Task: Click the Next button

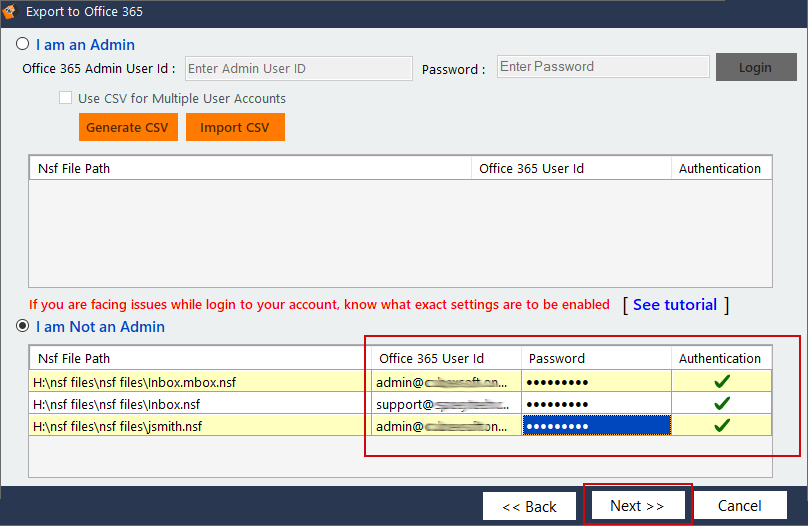Action: point(638,505)
